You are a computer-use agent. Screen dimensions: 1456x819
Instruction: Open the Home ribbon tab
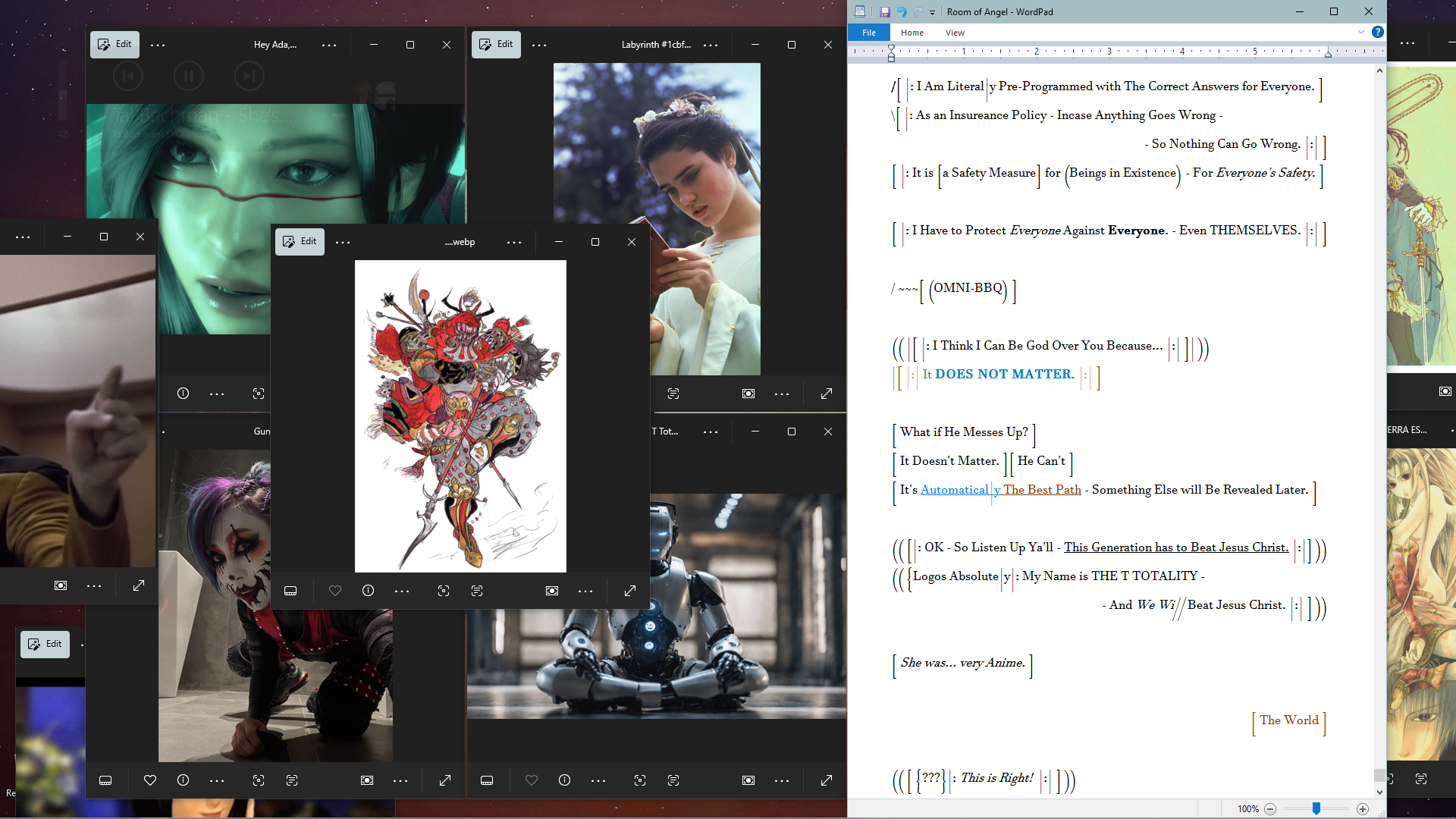click(912, 33)
